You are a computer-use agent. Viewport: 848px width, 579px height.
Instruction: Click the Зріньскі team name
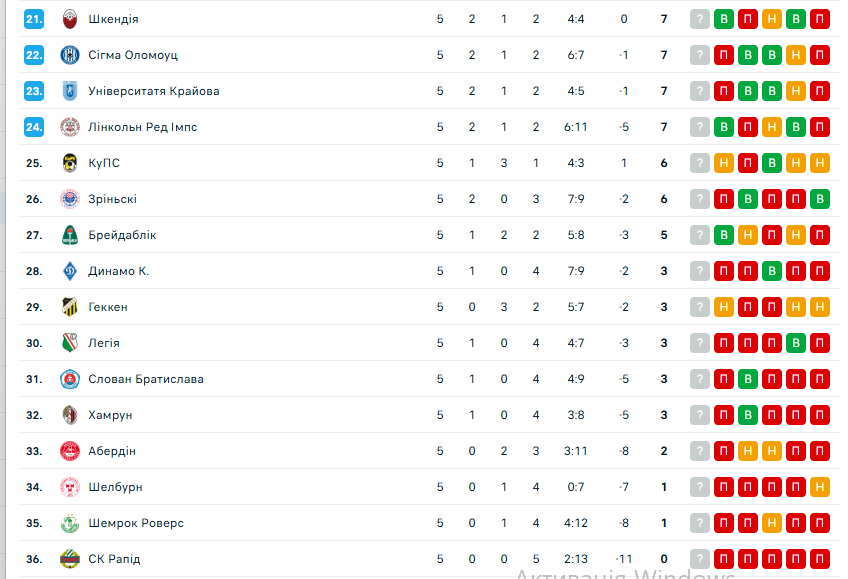pyautogui.click(x=112, y=199)
